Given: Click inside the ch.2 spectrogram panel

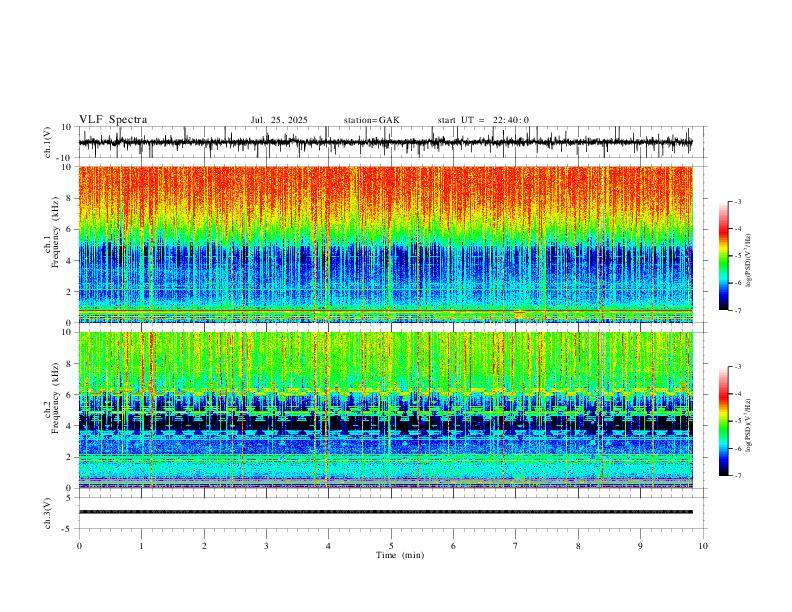Looking at the screenshot, I should [x=385, y=410].
